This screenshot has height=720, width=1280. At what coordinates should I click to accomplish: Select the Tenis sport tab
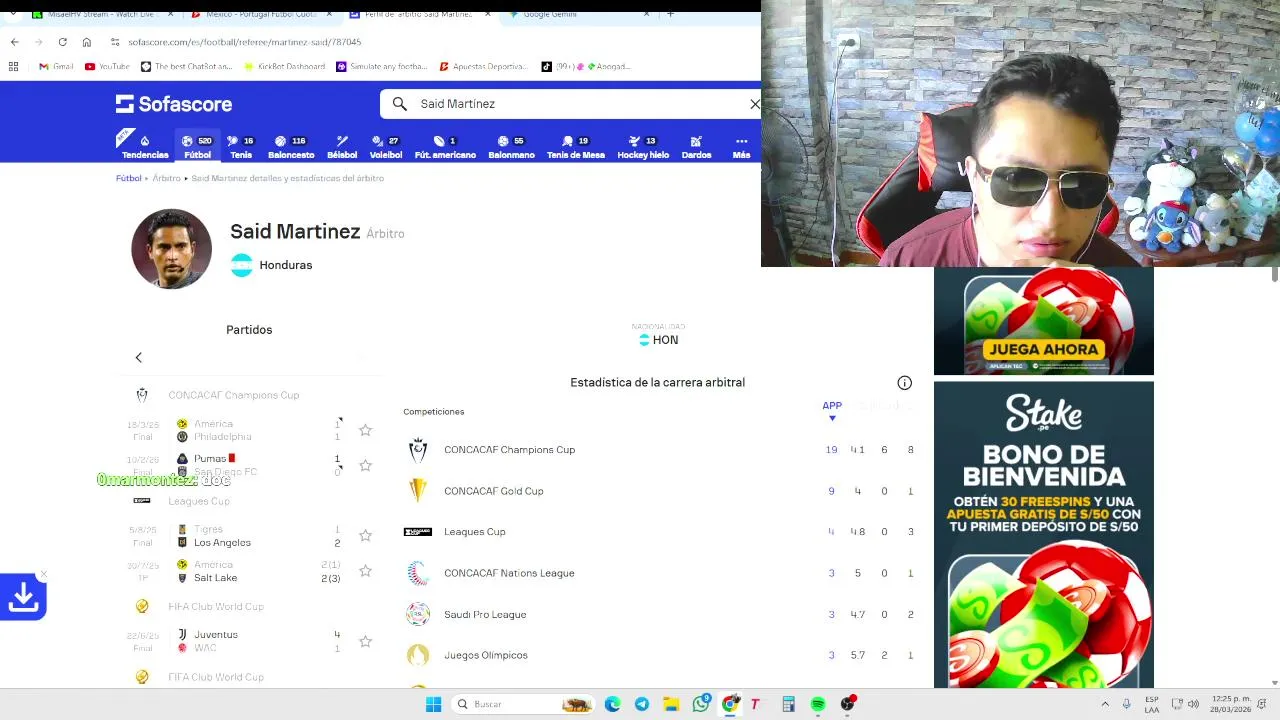(241, 146)
